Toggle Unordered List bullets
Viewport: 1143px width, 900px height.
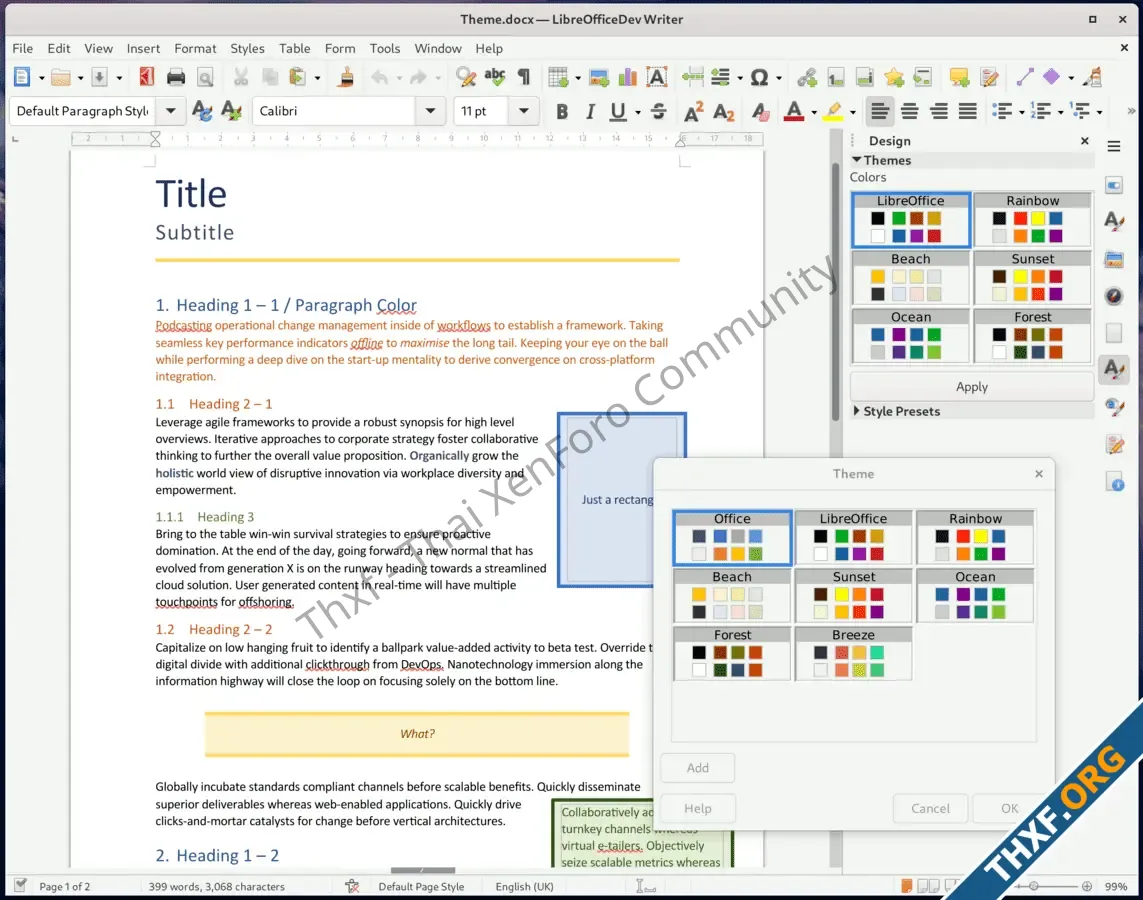(1002, 111)
